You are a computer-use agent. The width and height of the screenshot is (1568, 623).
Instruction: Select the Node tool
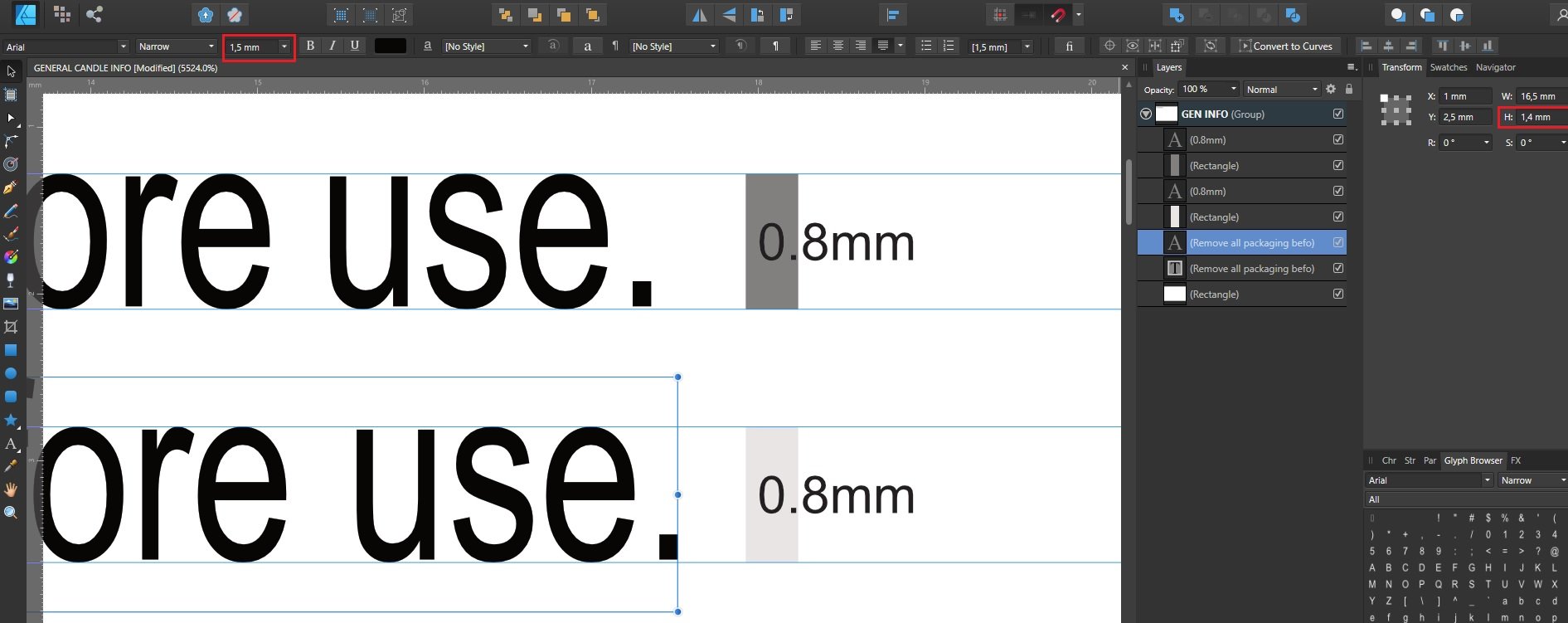(x=11, y=118)
